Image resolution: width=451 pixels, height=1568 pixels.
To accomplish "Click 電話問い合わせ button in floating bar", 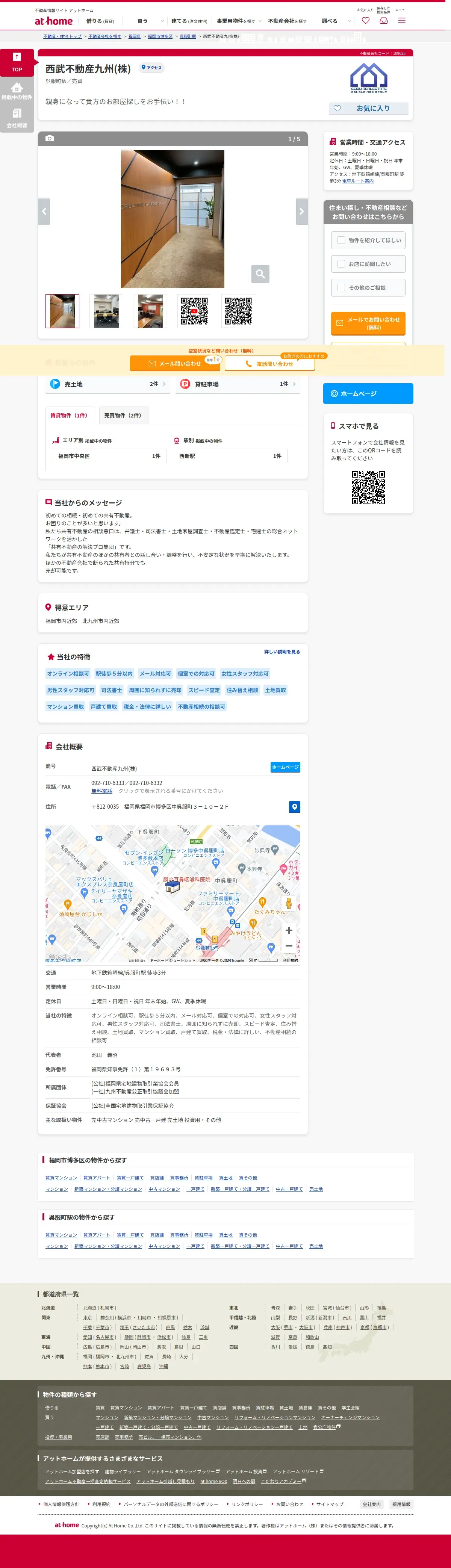I will pyautogui.click(x=269, y=363).
